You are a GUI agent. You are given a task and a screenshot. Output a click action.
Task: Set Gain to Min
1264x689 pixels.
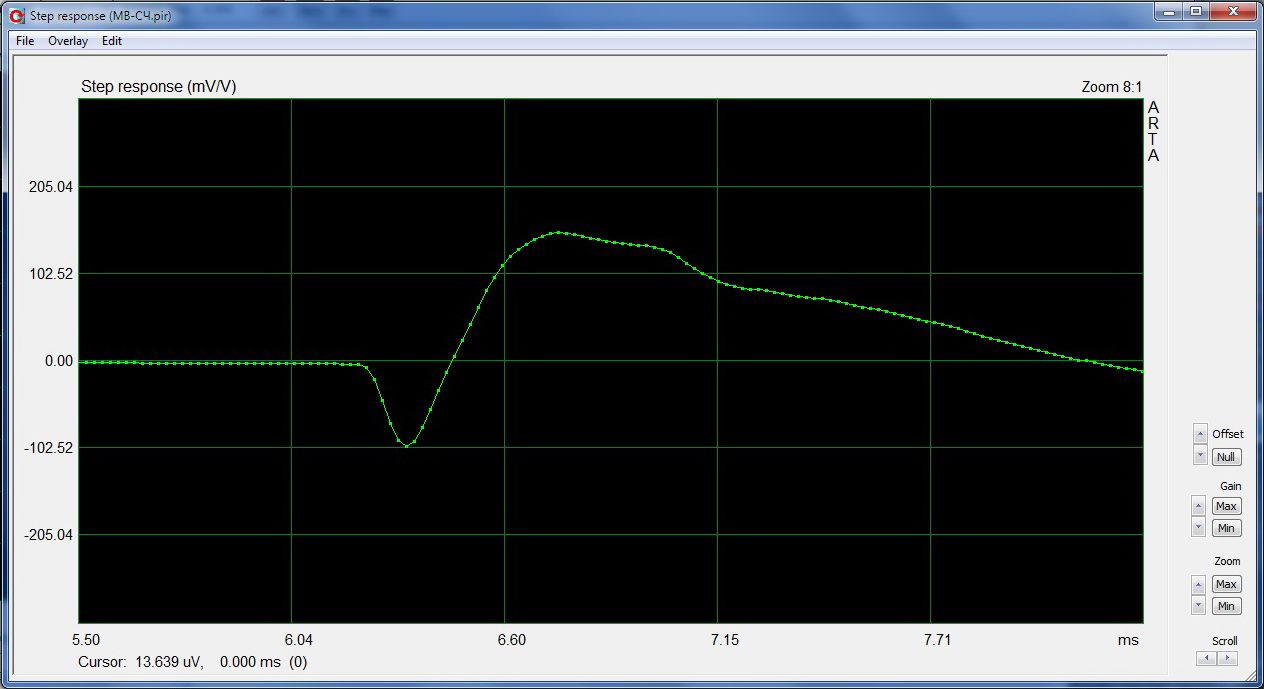(x=1226, y=528)
